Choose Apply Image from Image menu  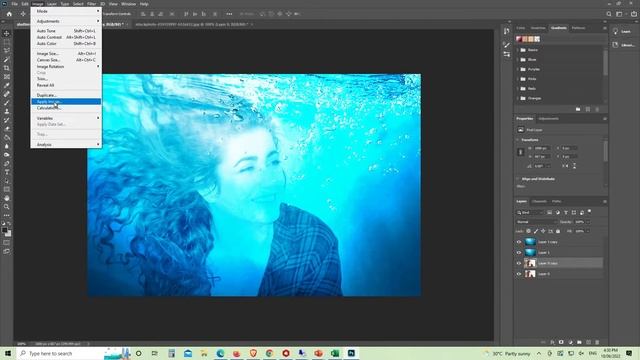(66, 101)
